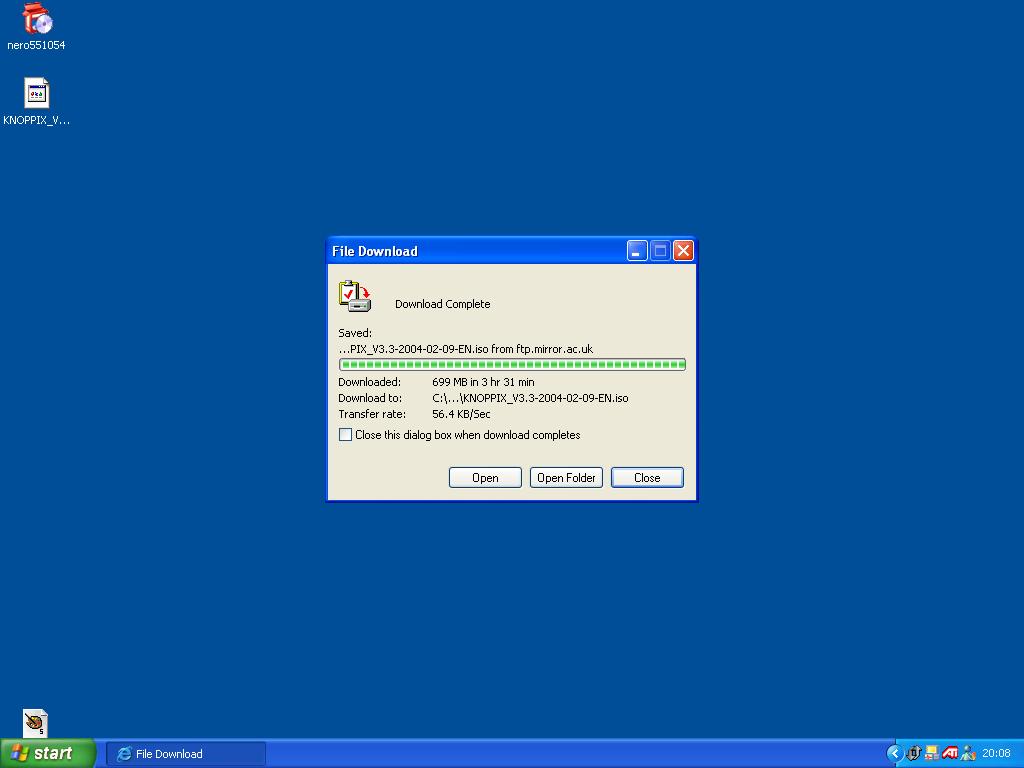Click the '699 MB in 3 hr 31 min' value

[483, 382]
